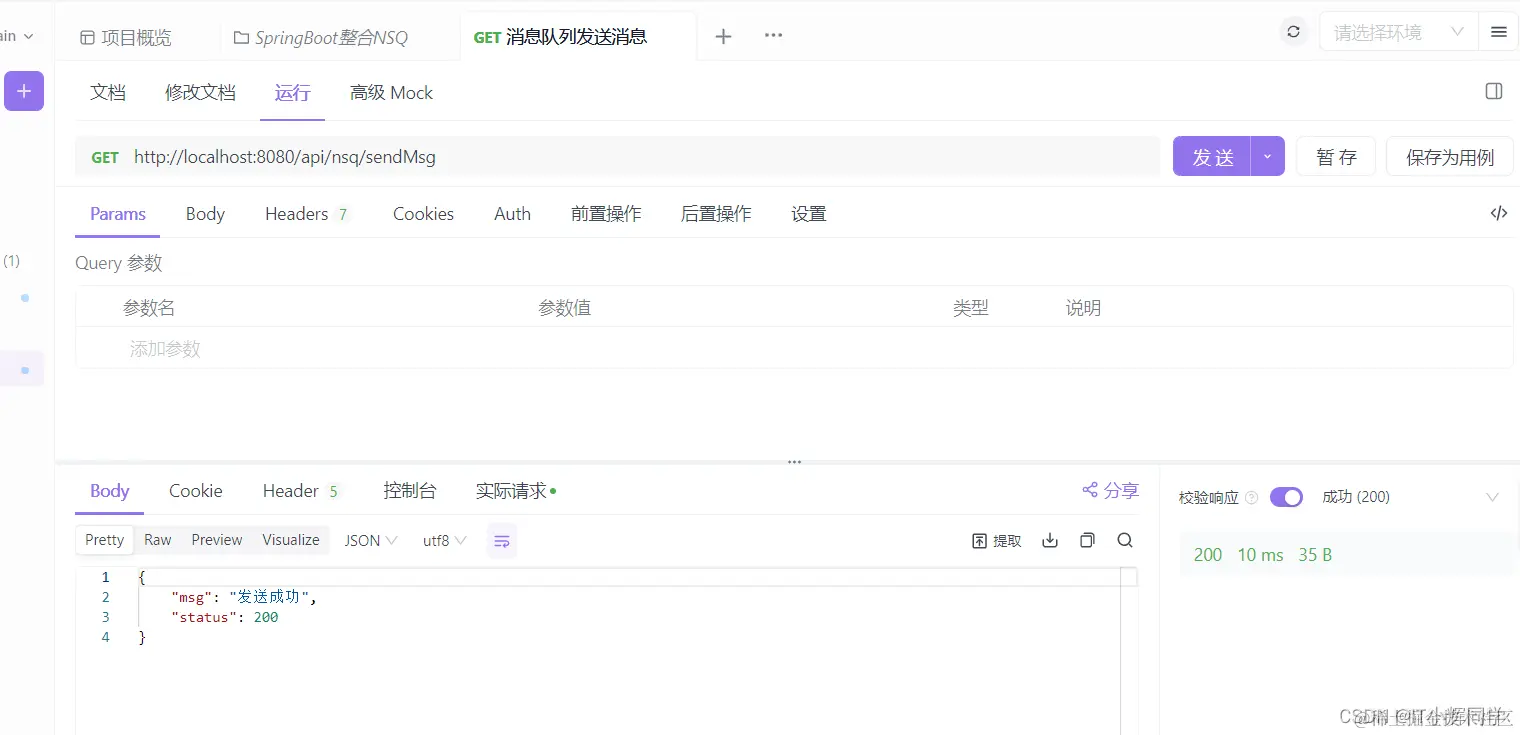Toggle the 校验响应 response validation switch

coord(1286,497)
